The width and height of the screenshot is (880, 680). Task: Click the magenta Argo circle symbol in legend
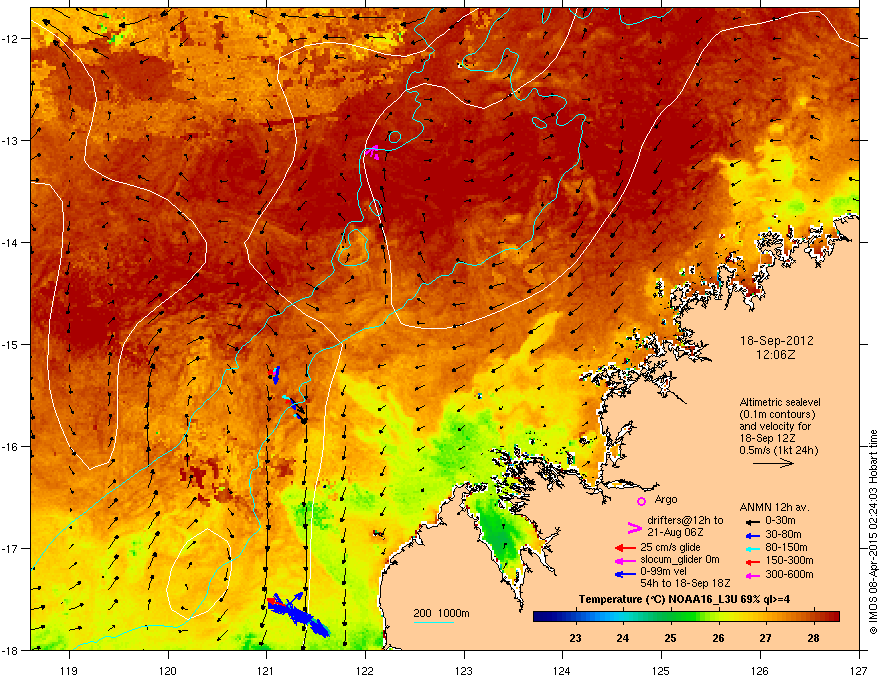pos(641,501)
